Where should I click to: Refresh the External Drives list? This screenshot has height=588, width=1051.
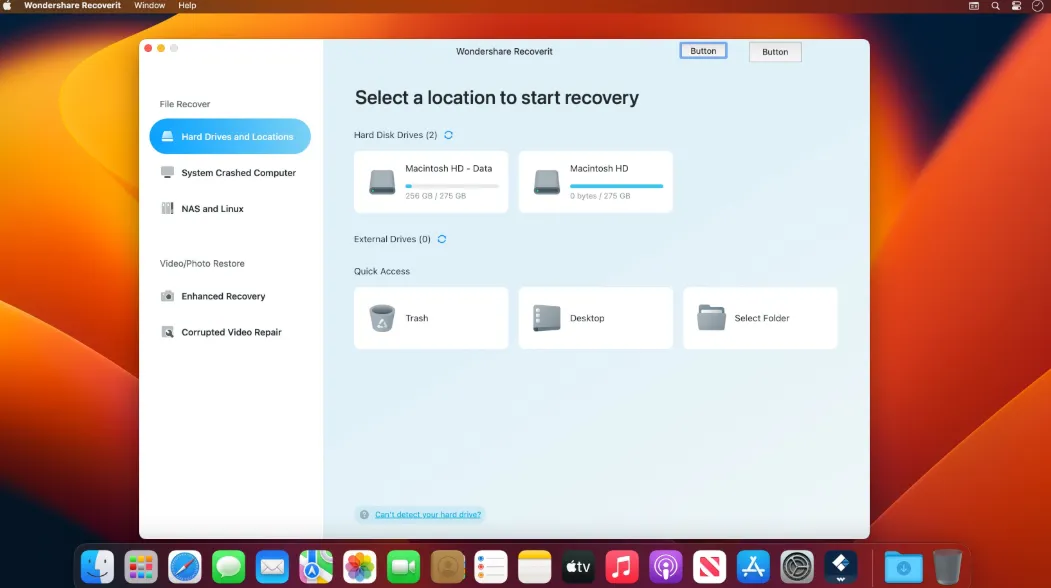click(442, 239)
